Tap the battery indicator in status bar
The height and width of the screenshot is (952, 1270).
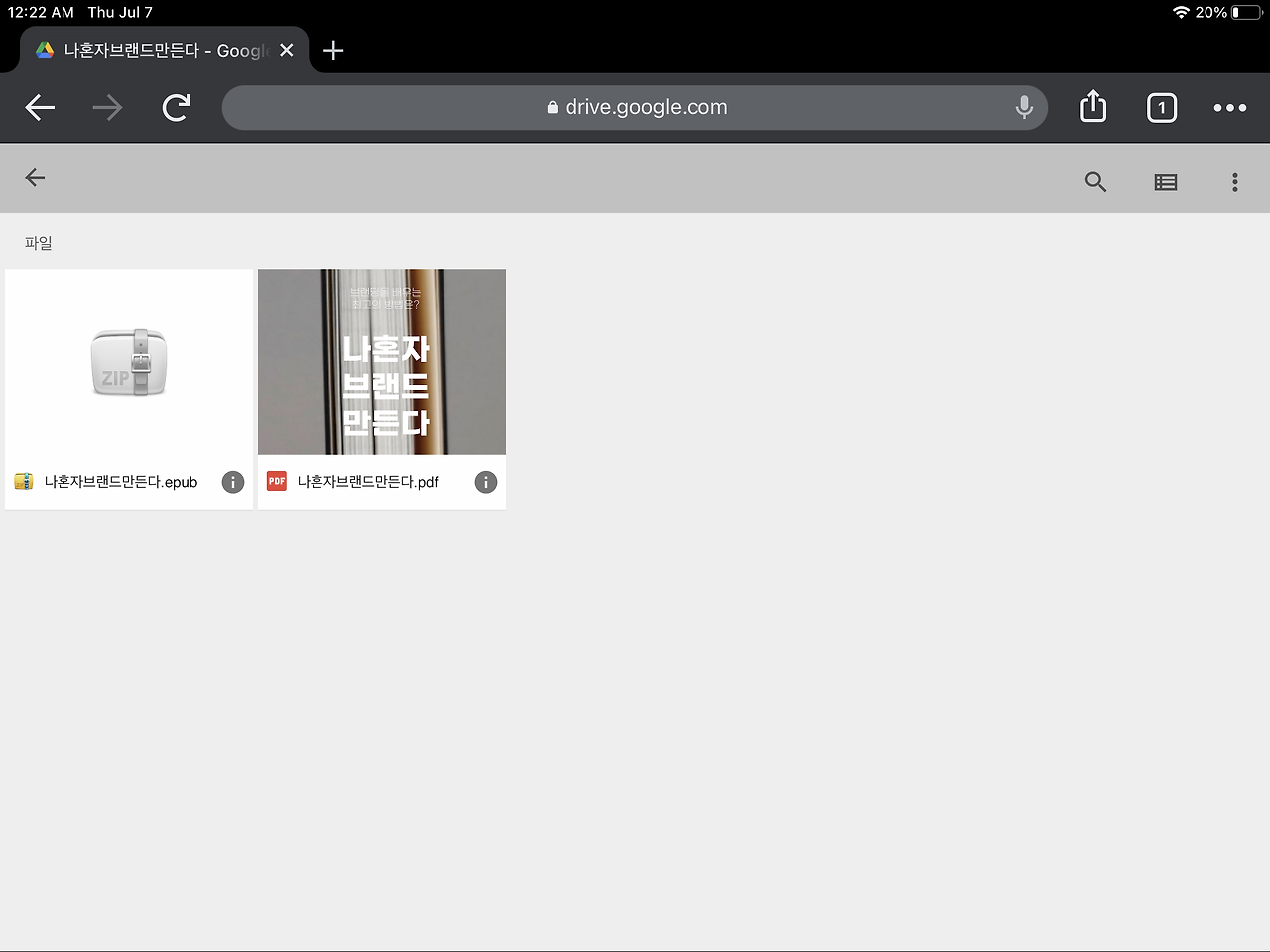point(1247,12)
